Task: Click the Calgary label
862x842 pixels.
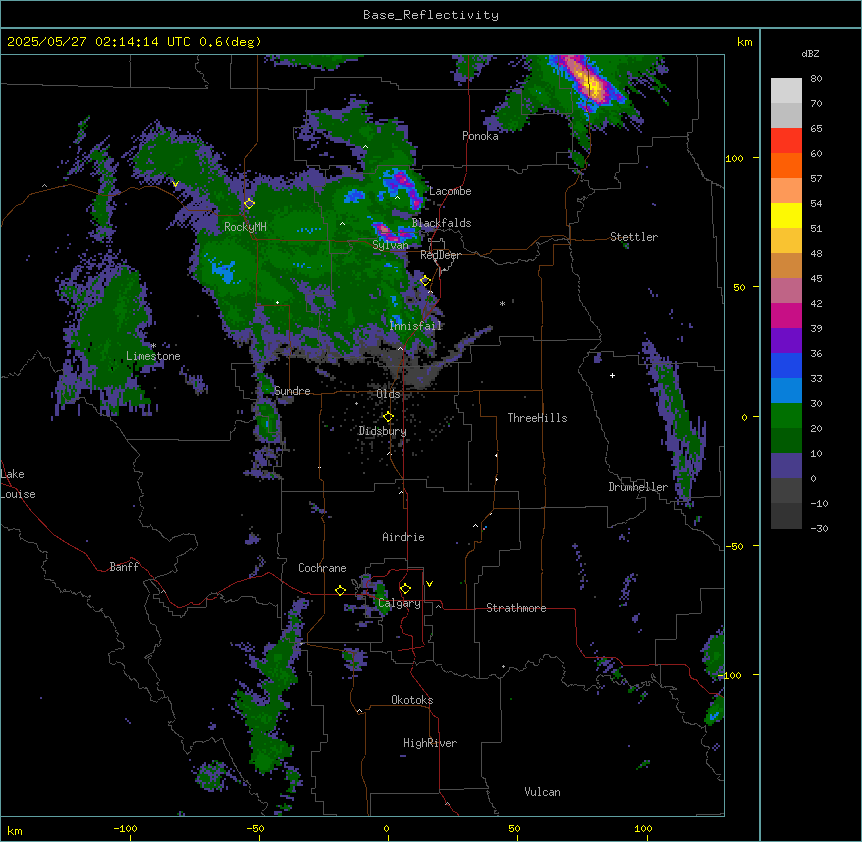Action: pyautogui.click(x=399, y=603)
